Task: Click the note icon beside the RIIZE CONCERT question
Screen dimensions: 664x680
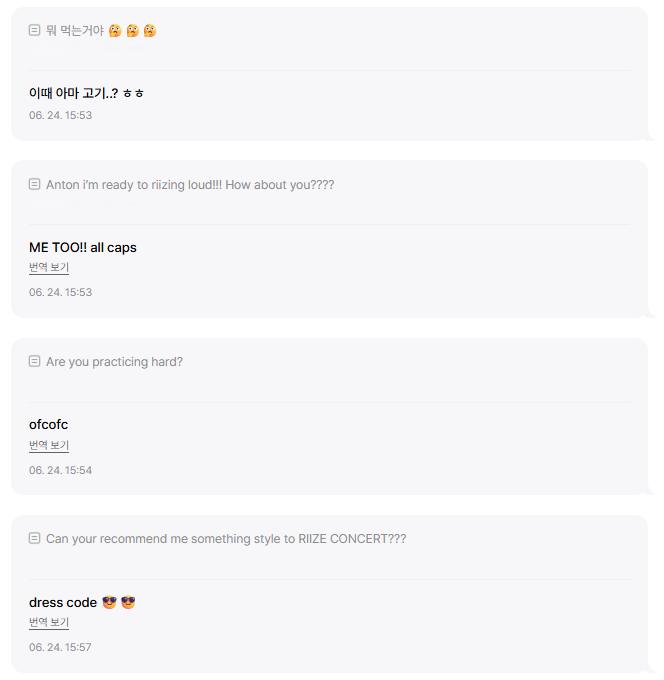Action: [35, 539]
